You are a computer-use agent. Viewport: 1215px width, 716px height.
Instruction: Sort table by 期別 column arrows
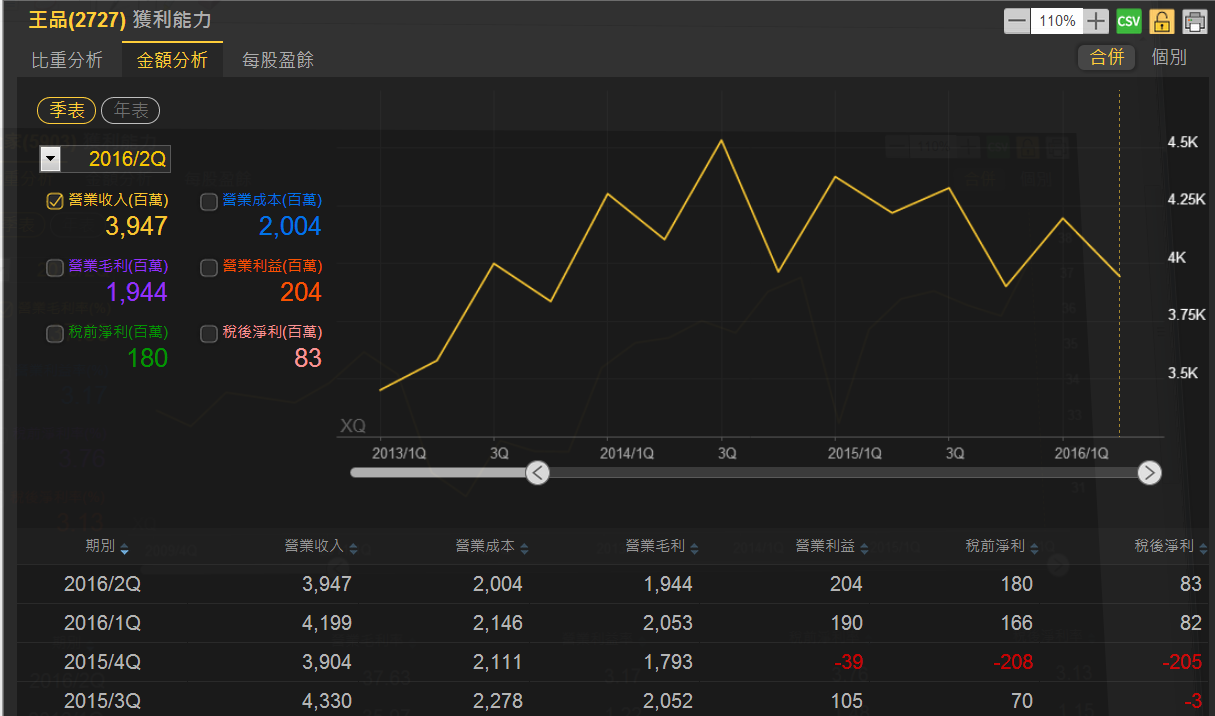pyautogui.click(x=124, y=548)
